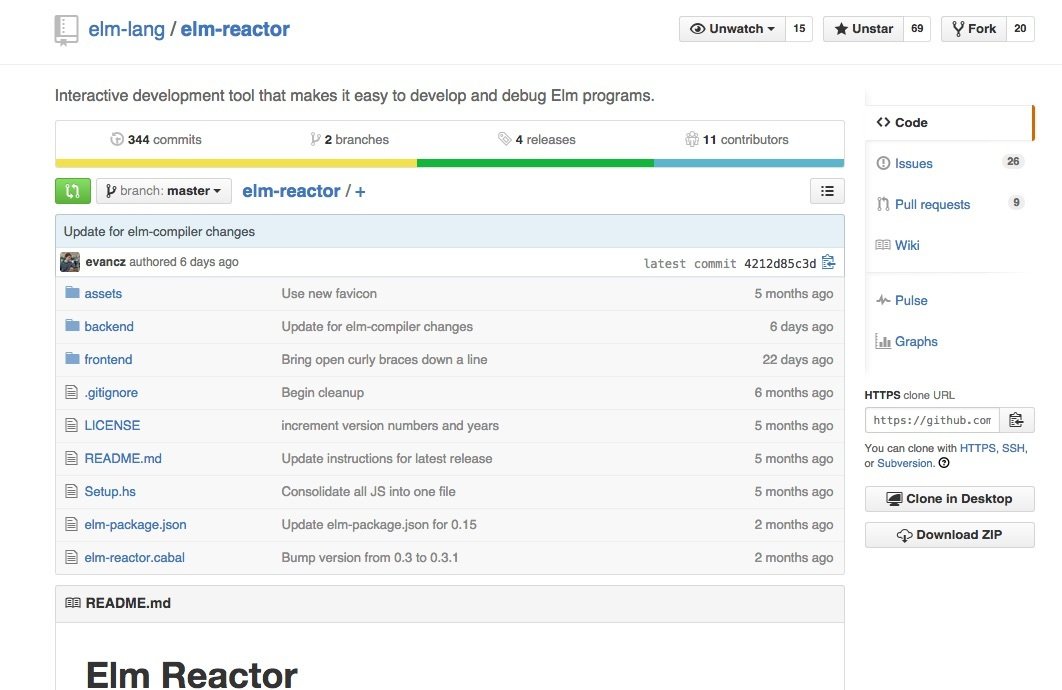Open the 'Use new favicon' commit message
The image size is (1062, 690).
329,293
